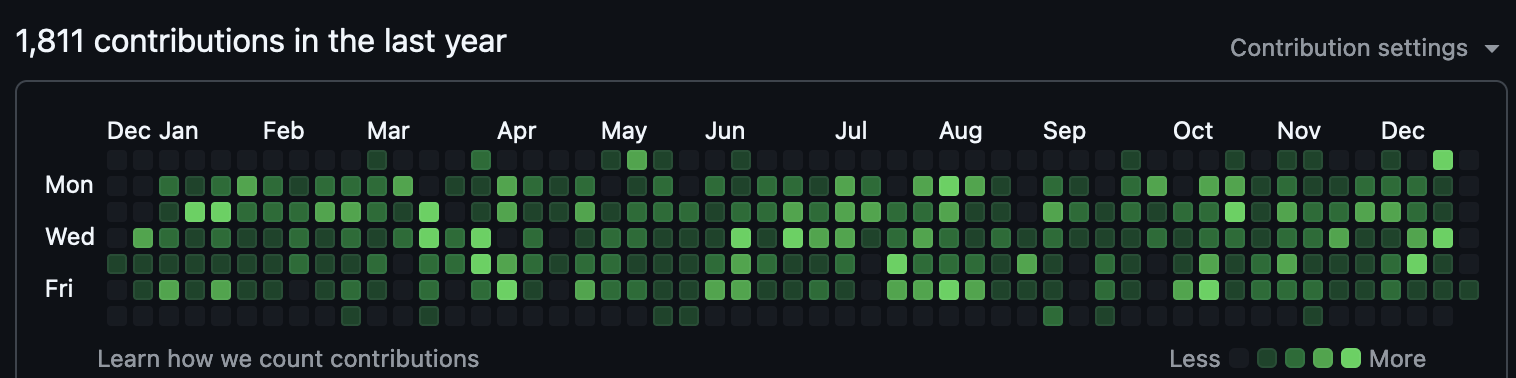
Task: Open Learn how we count contributions link
Action: 288,359
